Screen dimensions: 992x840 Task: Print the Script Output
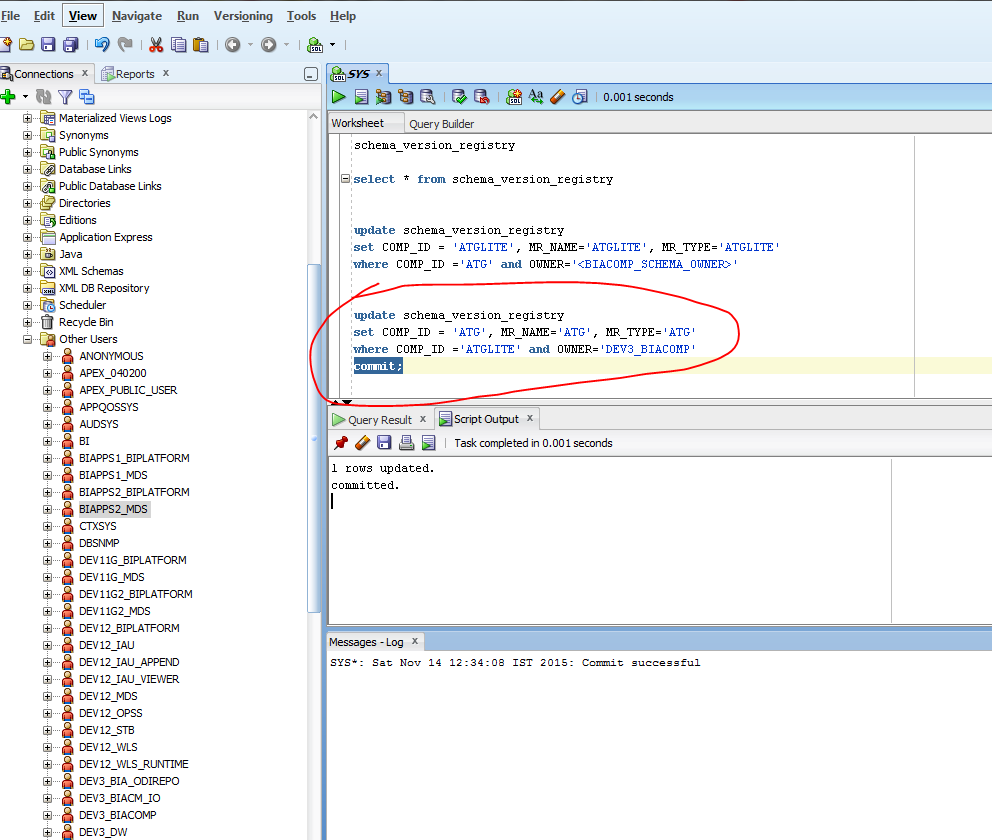coord(406,443)
